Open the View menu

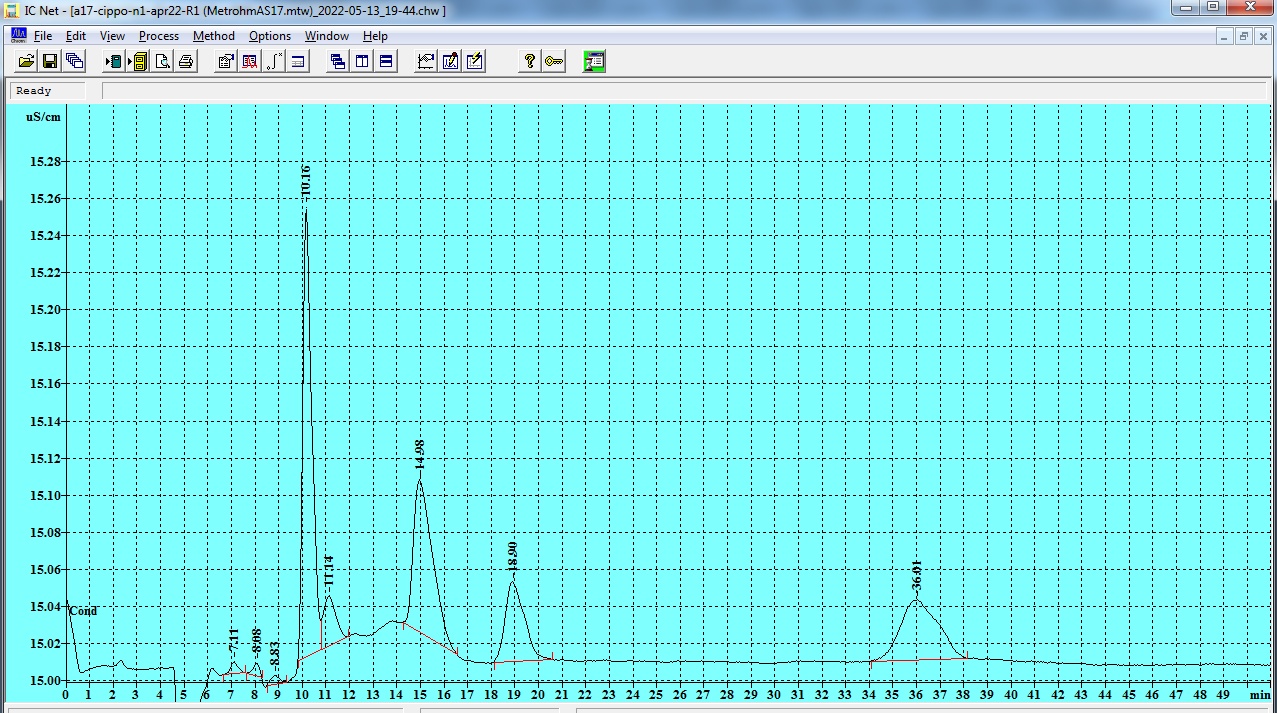coord(112,36)
